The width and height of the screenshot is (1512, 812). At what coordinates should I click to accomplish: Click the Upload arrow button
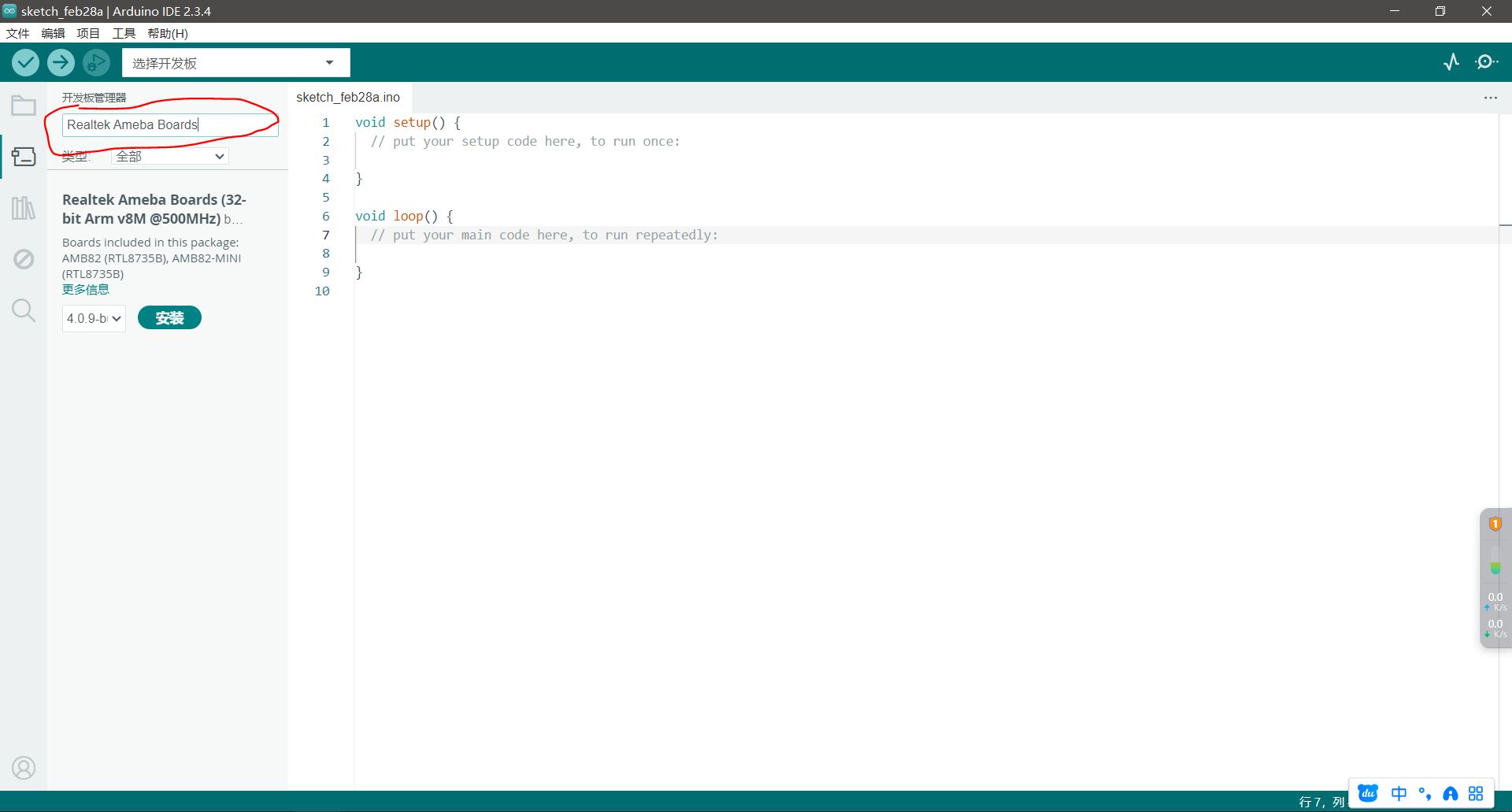pyautogui.click(x=61, y=62)
